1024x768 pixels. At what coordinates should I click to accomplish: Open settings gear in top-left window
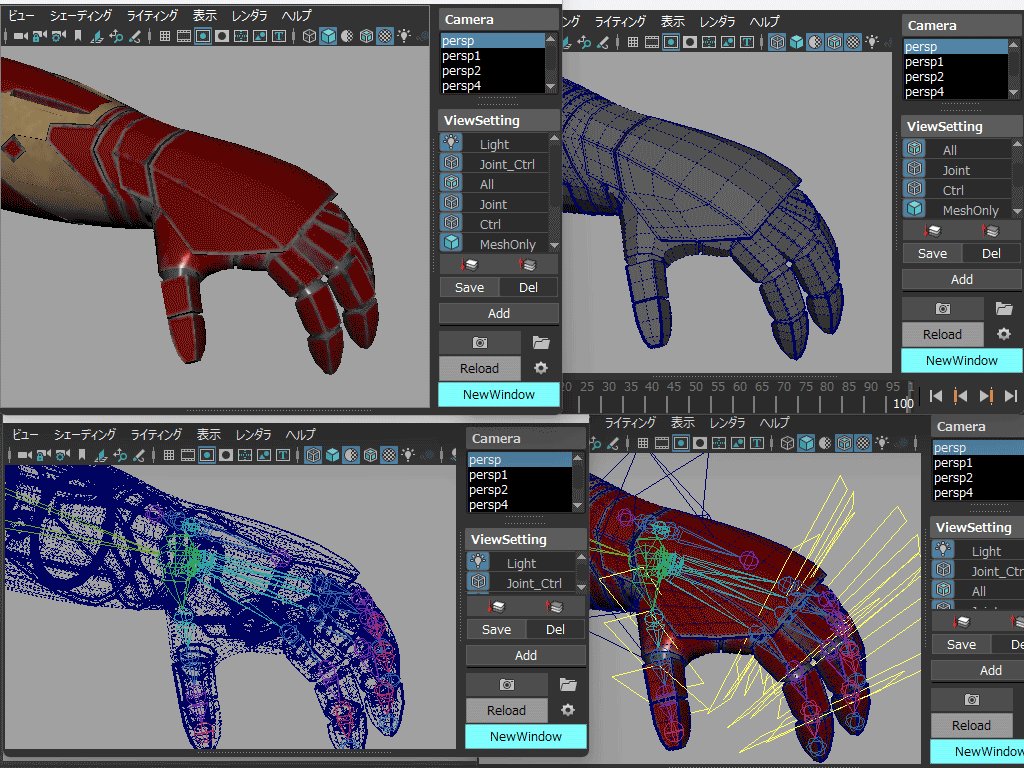pyautogui.click(x=541, y=368)
